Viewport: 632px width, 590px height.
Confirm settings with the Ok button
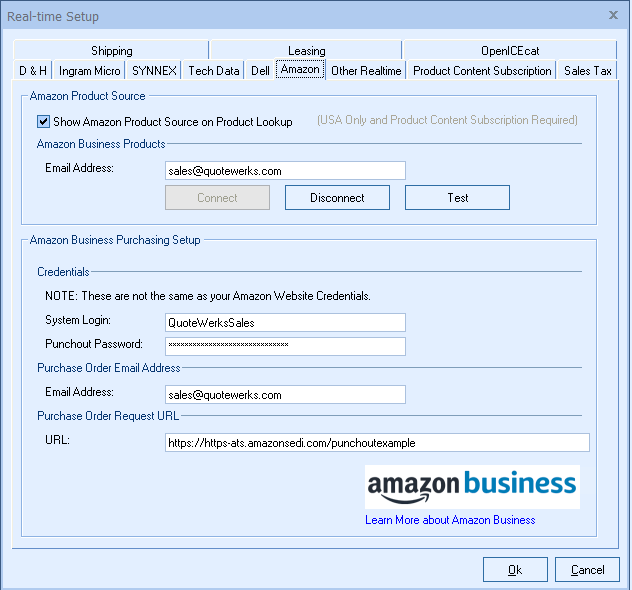pyautogui.click(x=515, y=570)
